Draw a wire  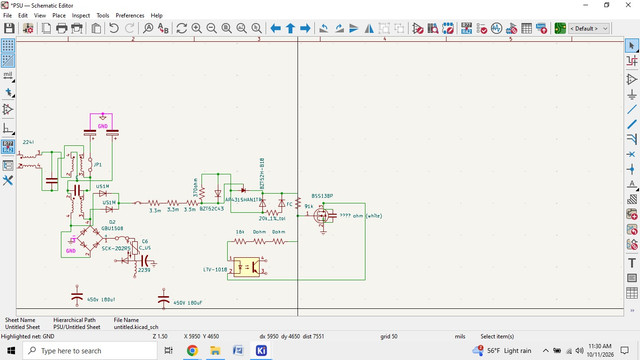[632, 109]
